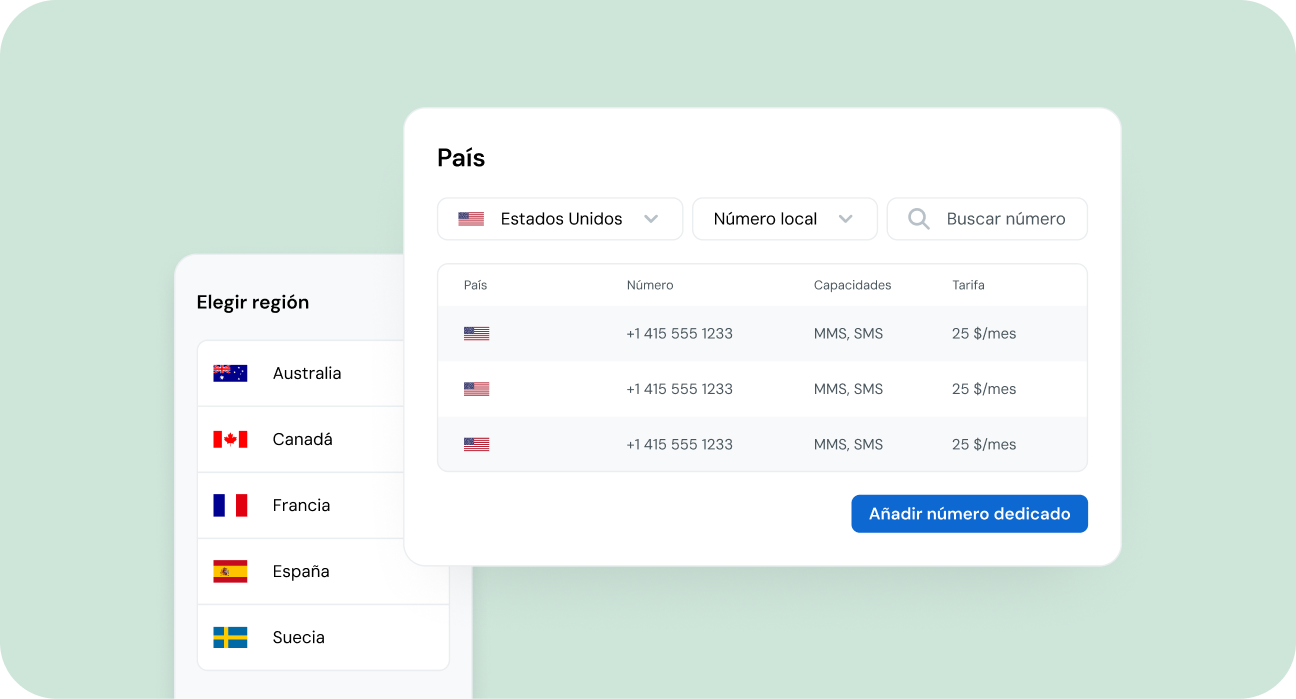Click the Tarifa column header
The width and height of the screenshot is (1296, 699).
968,285
